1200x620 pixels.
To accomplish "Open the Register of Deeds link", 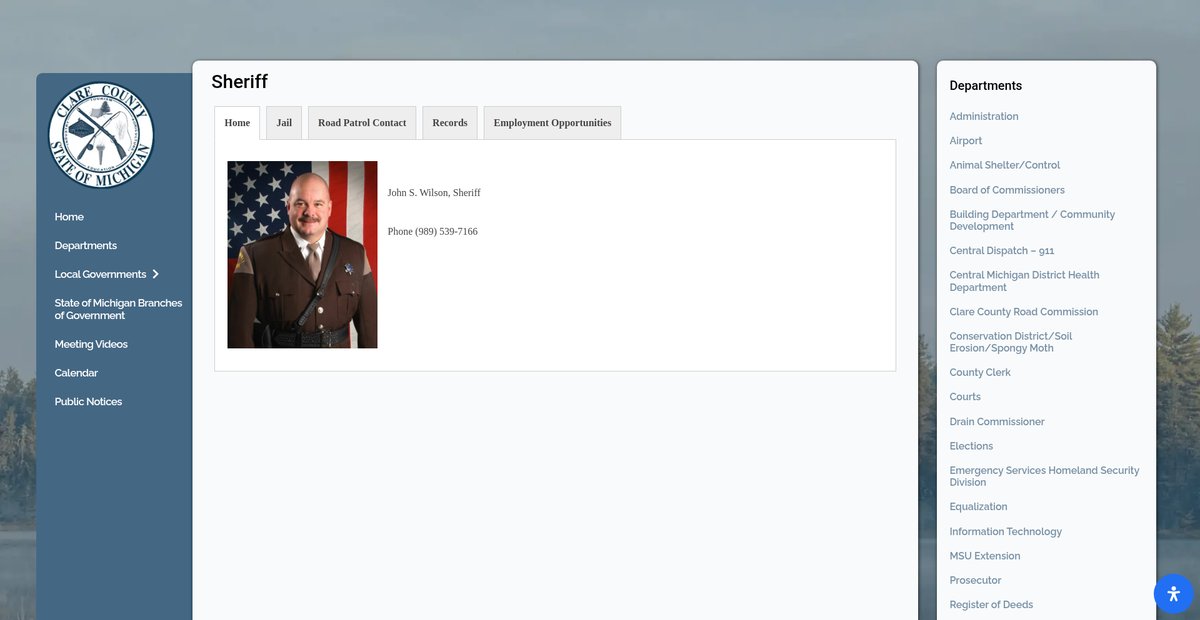I will coord(991,605).
